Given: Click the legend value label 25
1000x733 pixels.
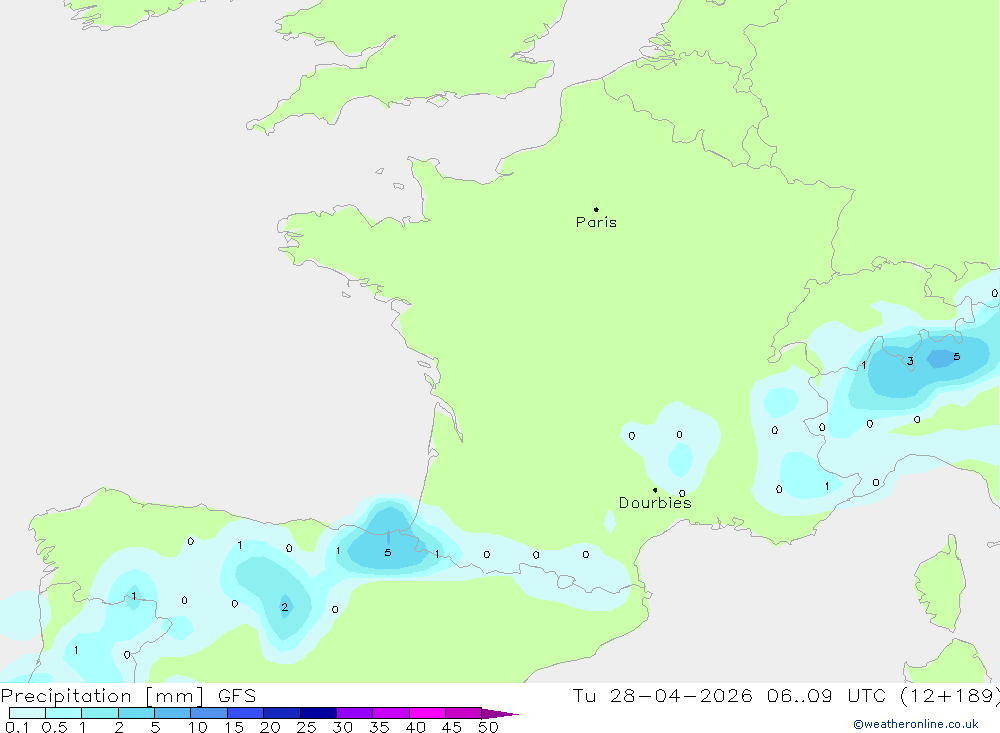Looking at the screenshot, I should [306, 727].
